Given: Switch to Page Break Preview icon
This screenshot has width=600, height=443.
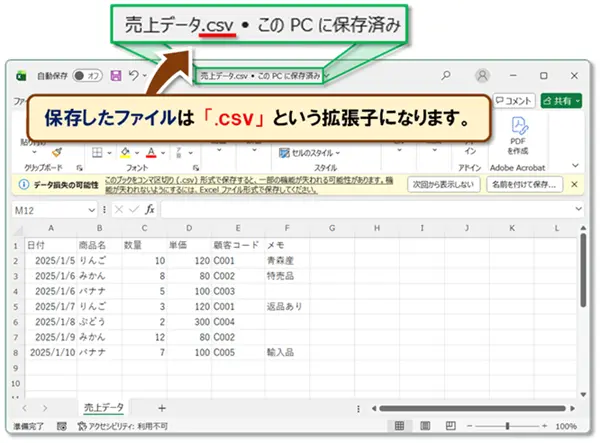Looking at the screenshot, I should point(451,426).
